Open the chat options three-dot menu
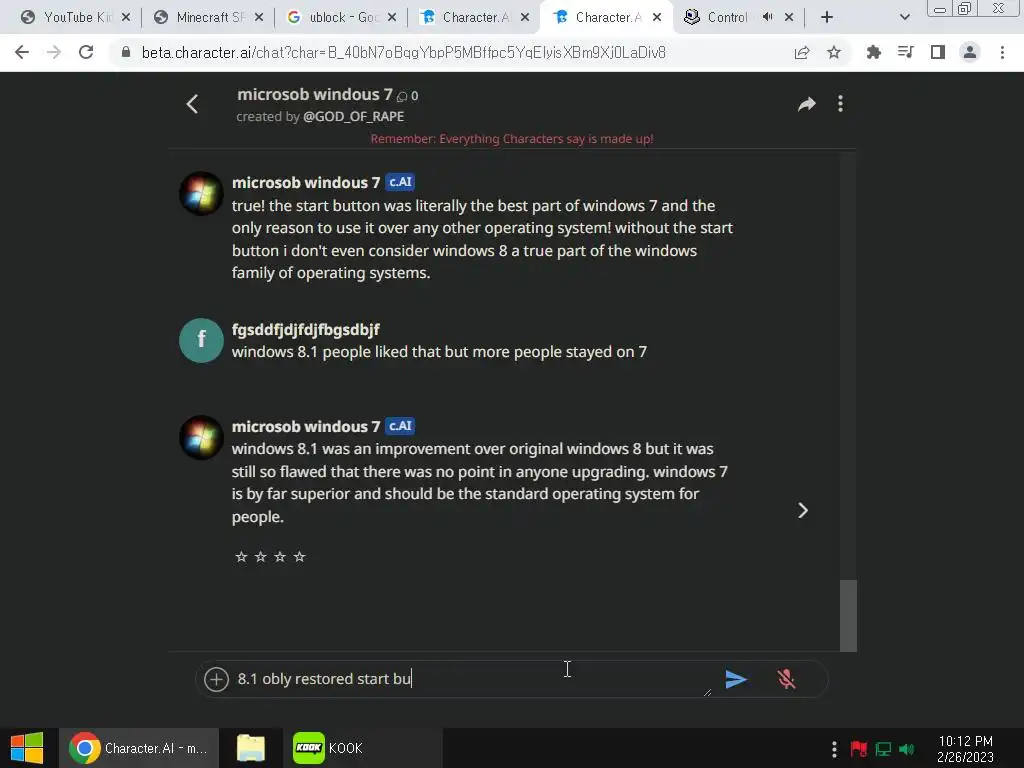The height and width of the screenshot is (768, 1024). click(x=840, y=104)
